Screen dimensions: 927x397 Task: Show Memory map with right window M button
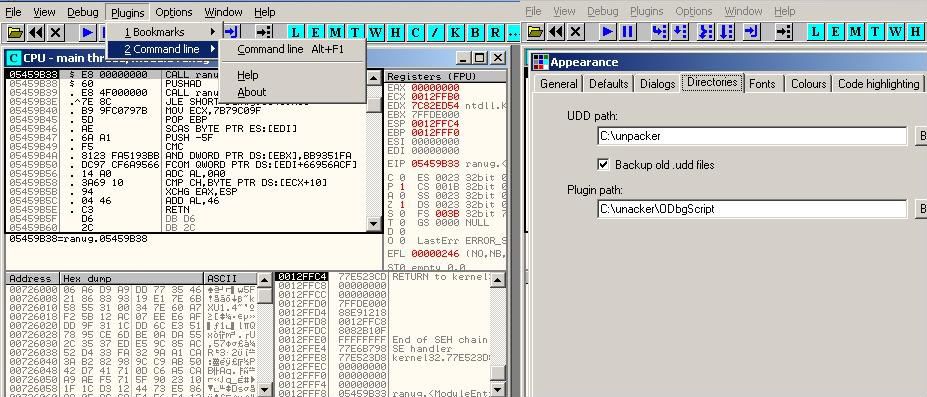tap(855, 32)
